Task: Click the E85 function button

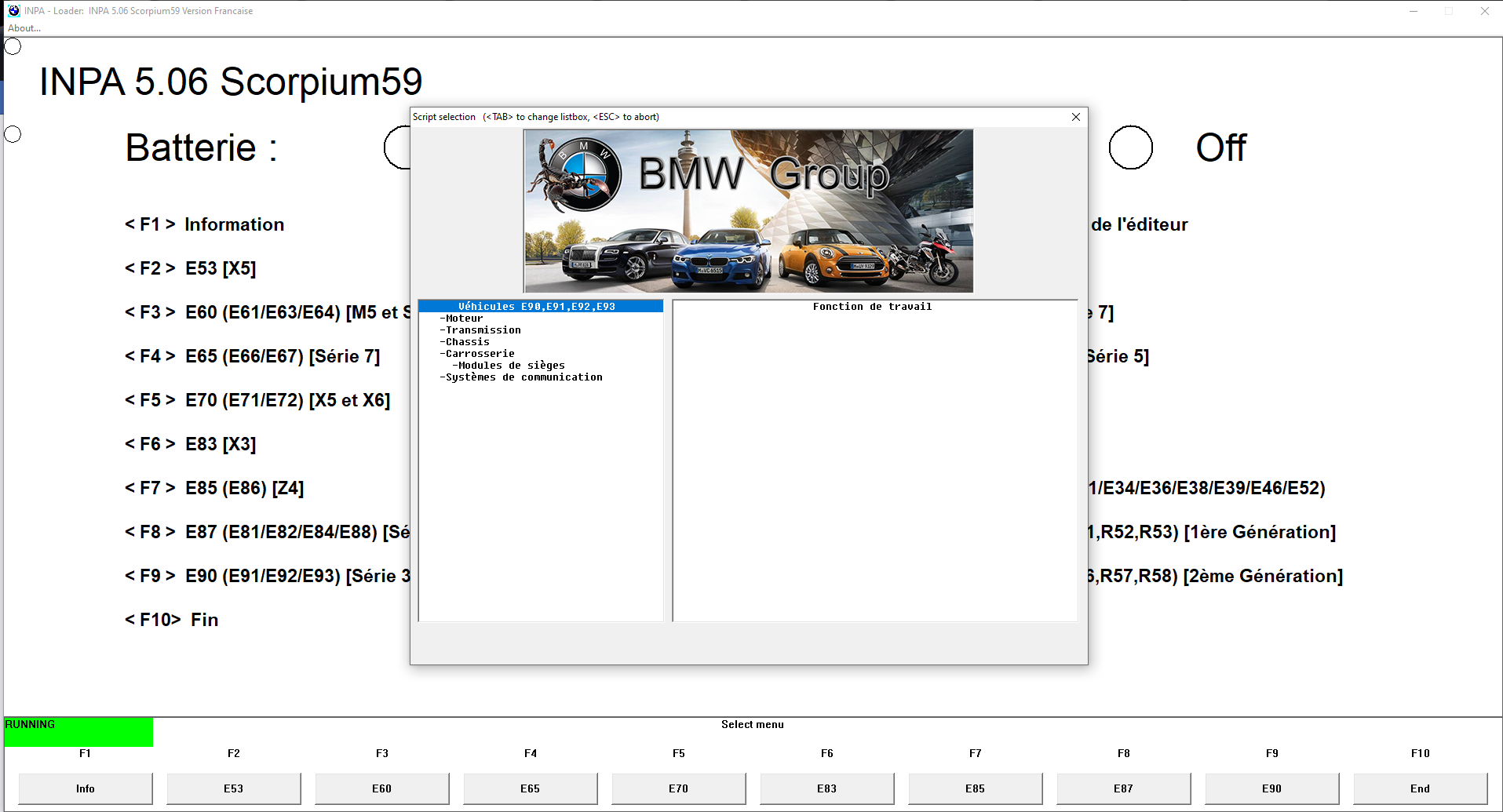Action: coord(976,788)
